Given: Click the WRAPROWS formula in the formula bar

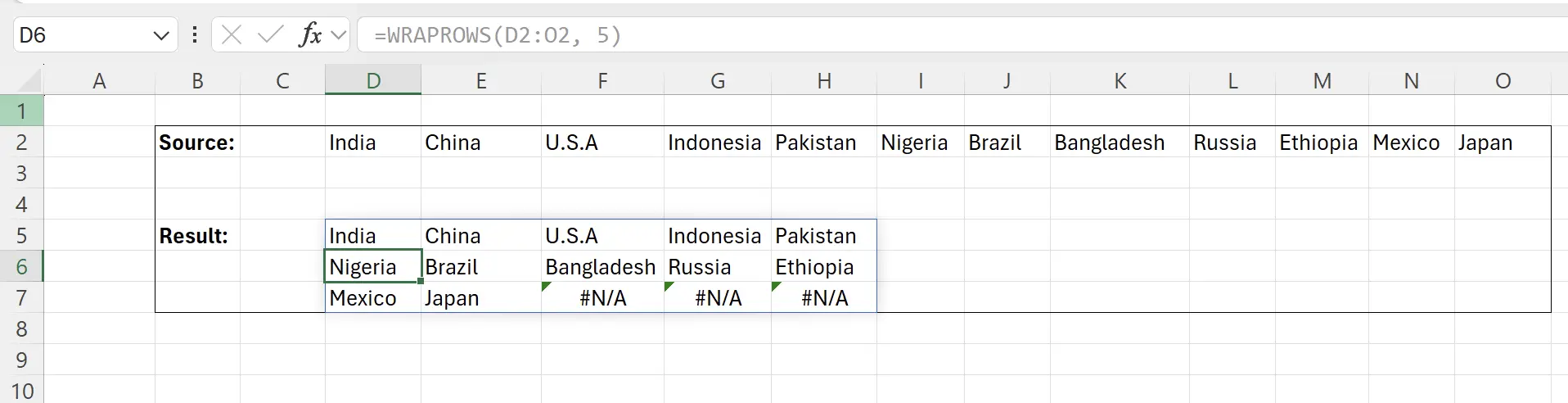Looking at the screenshot, I should coord(498,35).
